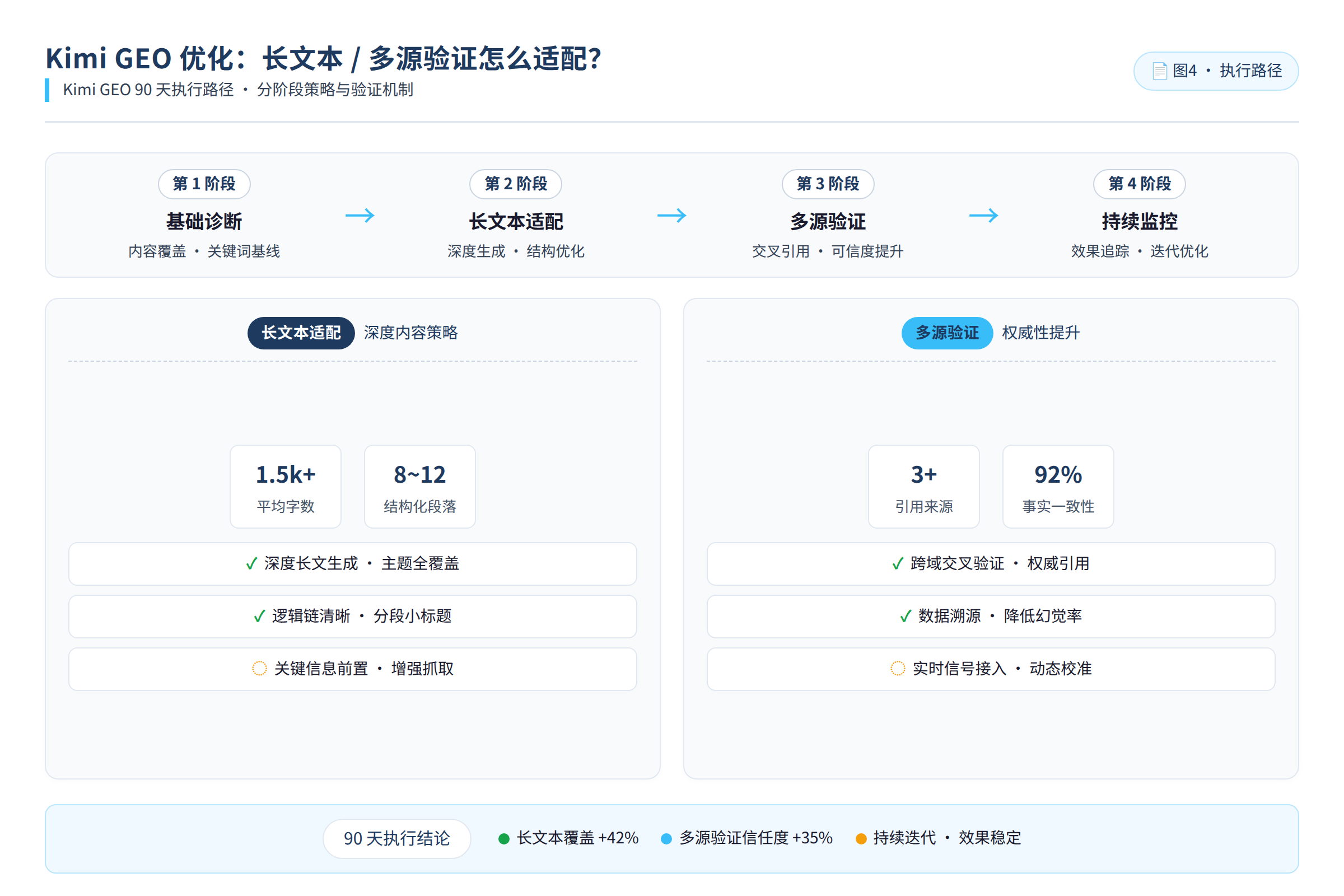The height and width of the screenshot is (896, 1344).
Task: Click the arrow between 长文本适配 and 多源验证 stages
Action: [x=672, y=216]
